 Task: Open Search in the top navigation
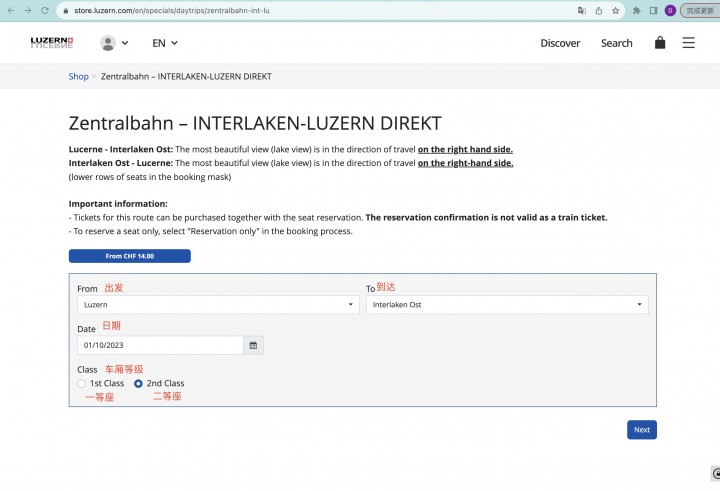(x=617, y=43)
